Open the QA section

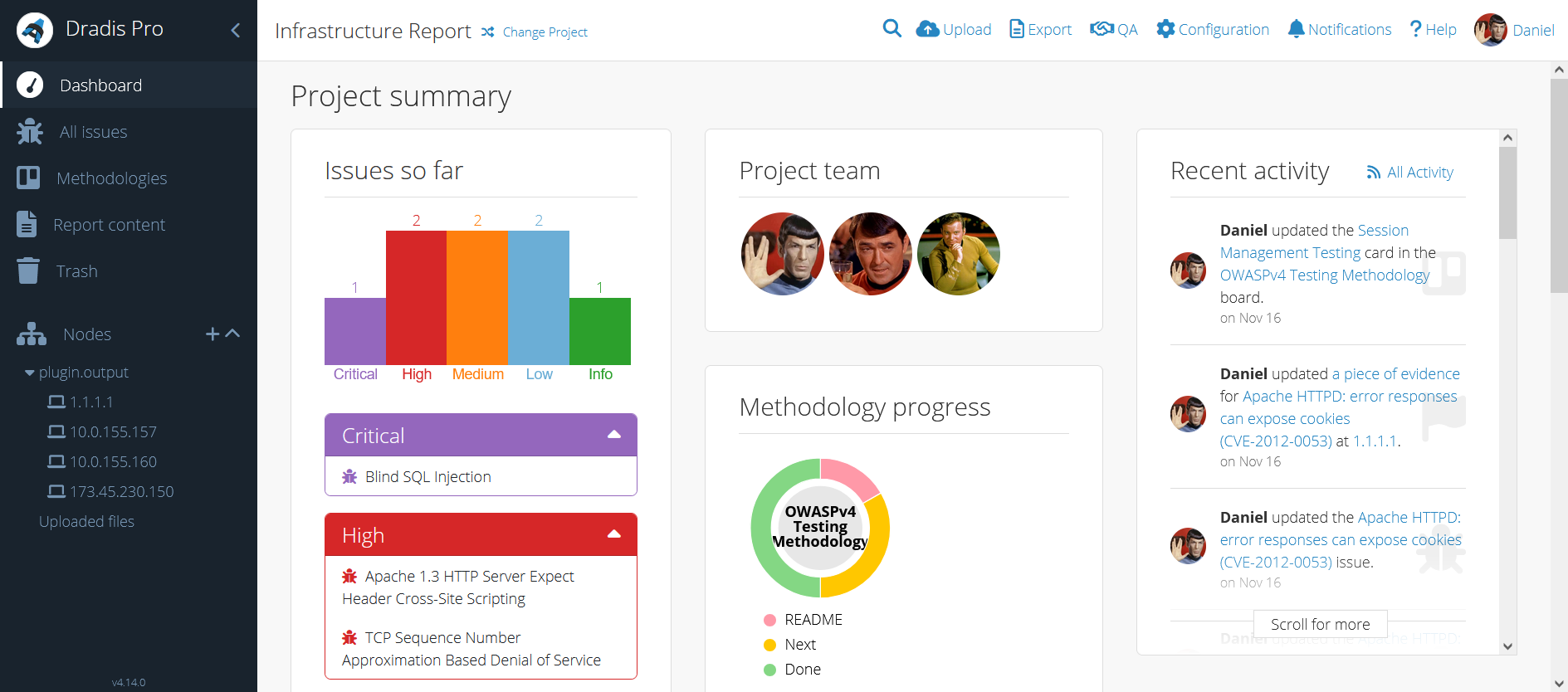click(x=1114, y=29)
